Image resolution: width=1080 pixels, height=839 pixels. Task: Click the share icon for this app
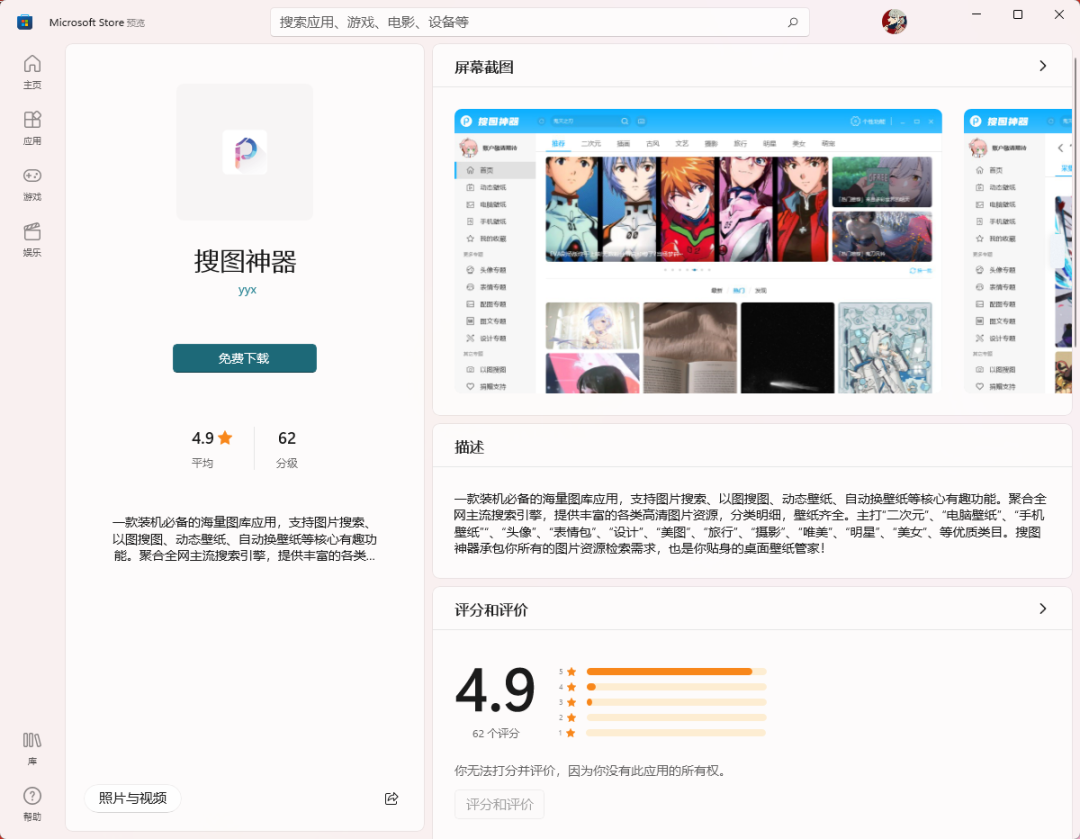point(391,798)
